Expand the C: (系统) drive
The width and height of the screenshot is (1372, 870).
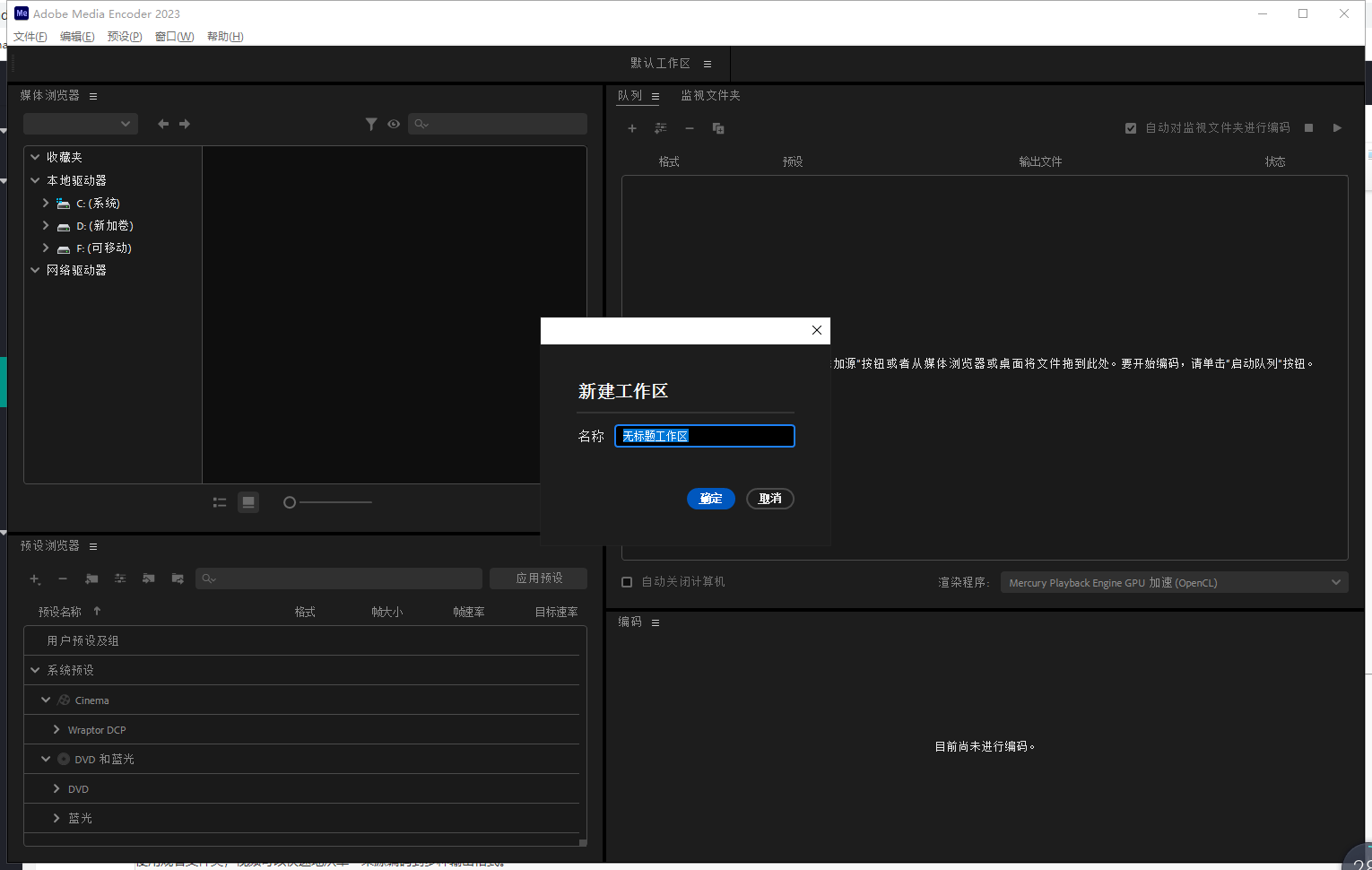point(46,203)
